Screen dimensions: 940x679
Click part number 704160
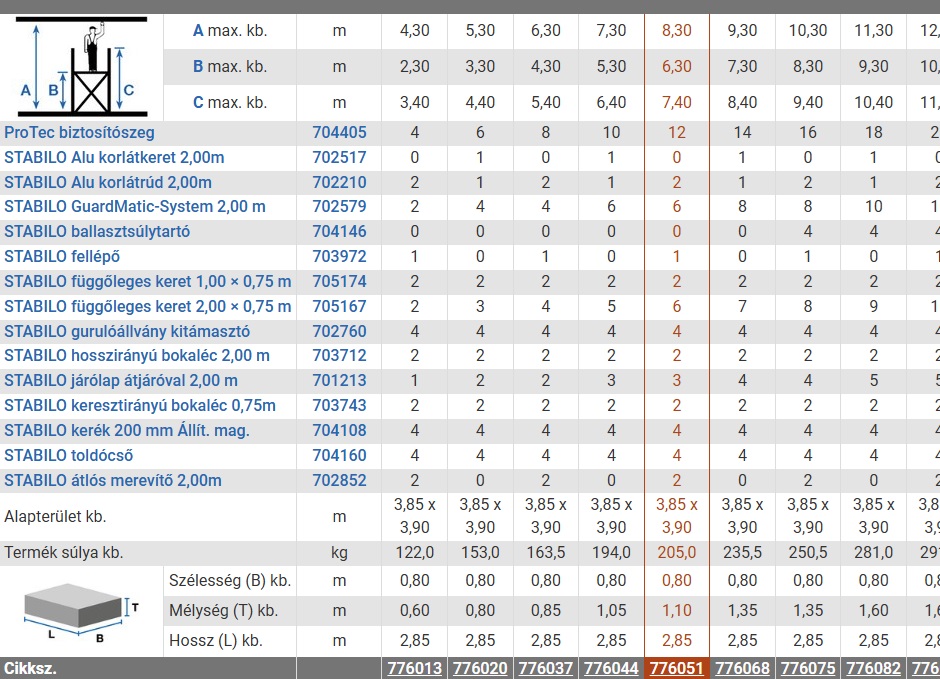point(339,455)
